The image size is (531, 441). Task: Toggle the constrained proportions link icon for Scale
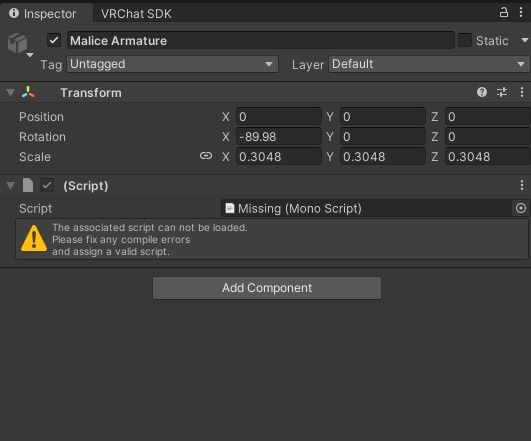(206, 156)
